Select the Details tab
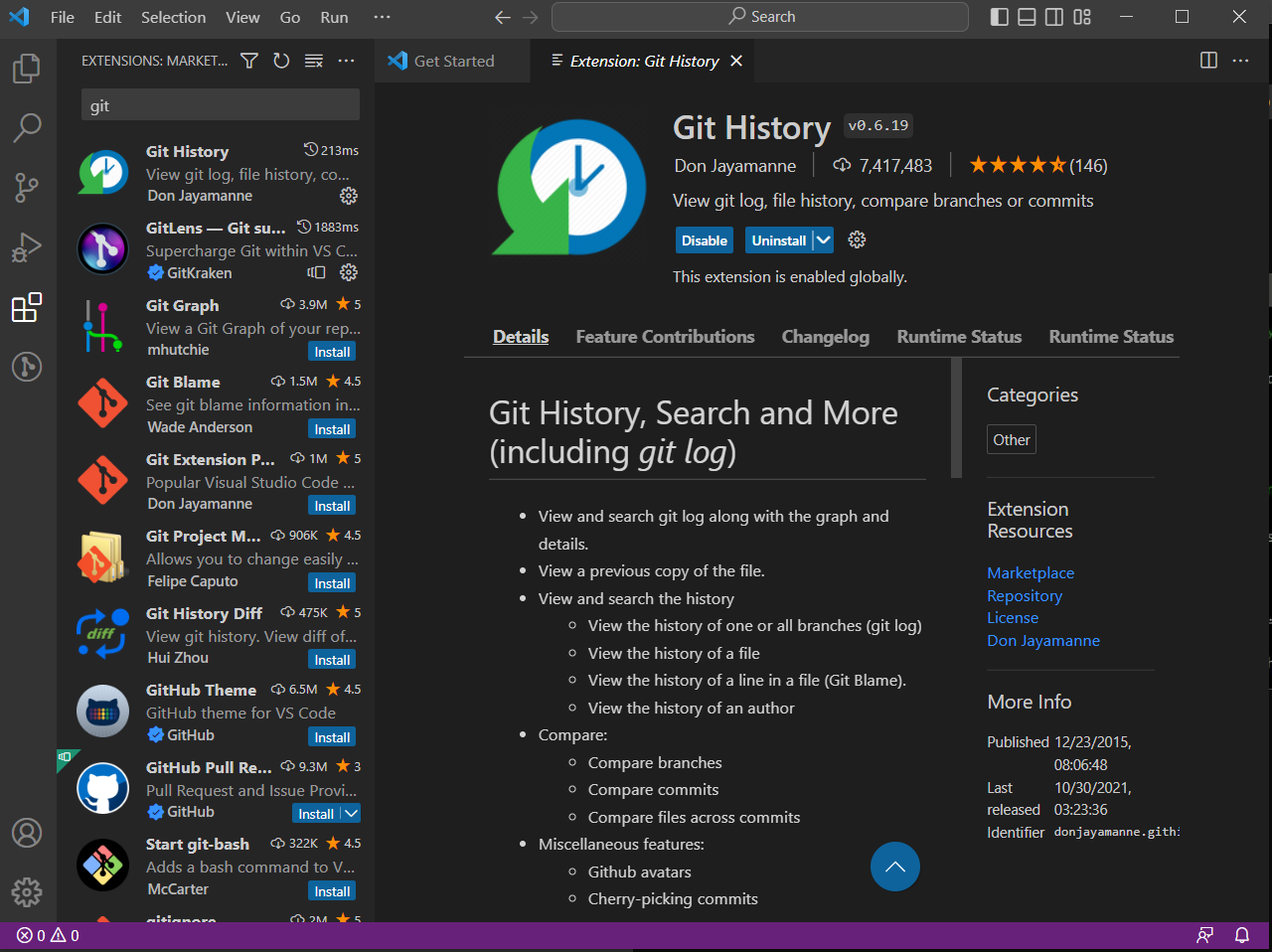The width and height of the screenshot is (1272, 952). tap(521, 337)
